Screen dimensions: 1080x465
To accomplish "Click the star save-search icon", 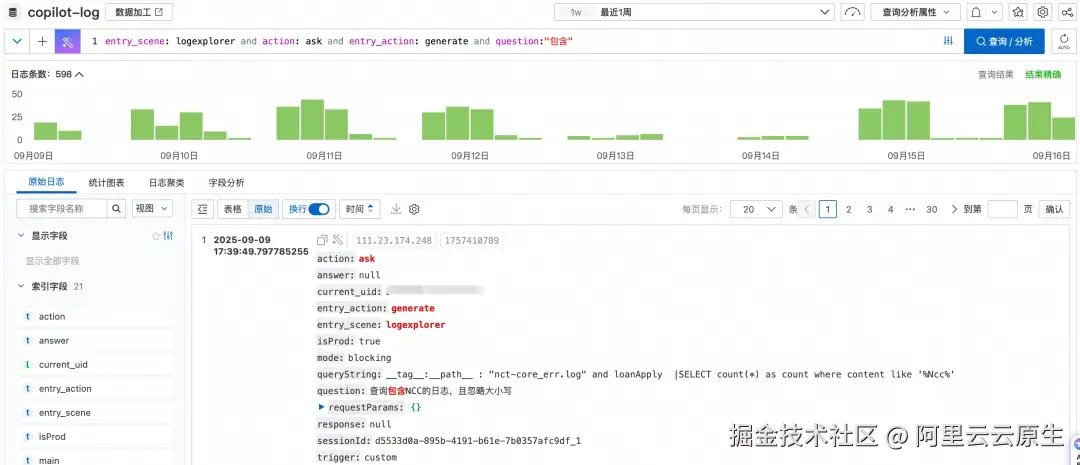I will [1018, 12].
